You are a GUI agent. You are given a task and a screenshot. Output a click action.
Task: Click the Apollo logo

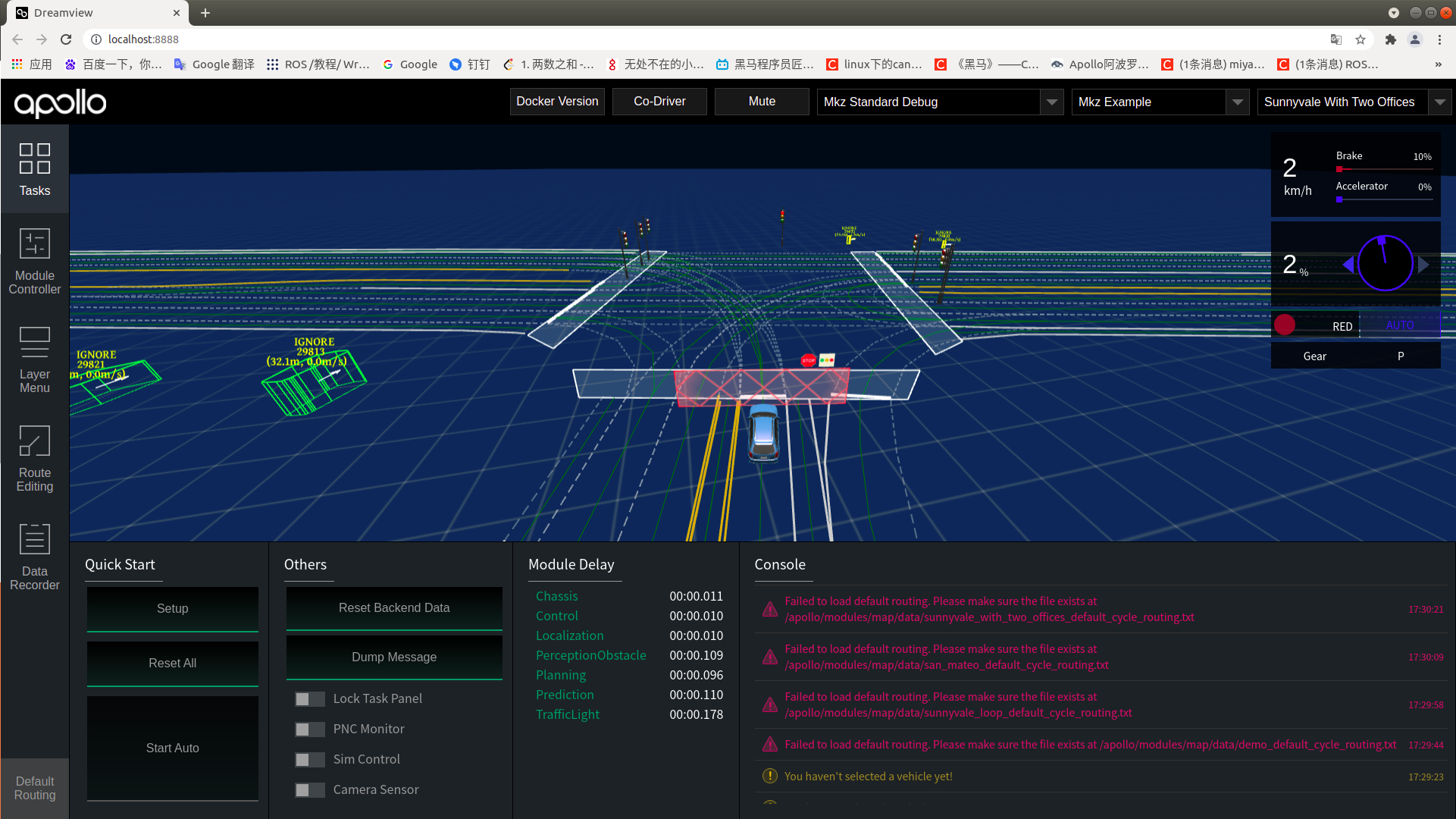(59, 103)
